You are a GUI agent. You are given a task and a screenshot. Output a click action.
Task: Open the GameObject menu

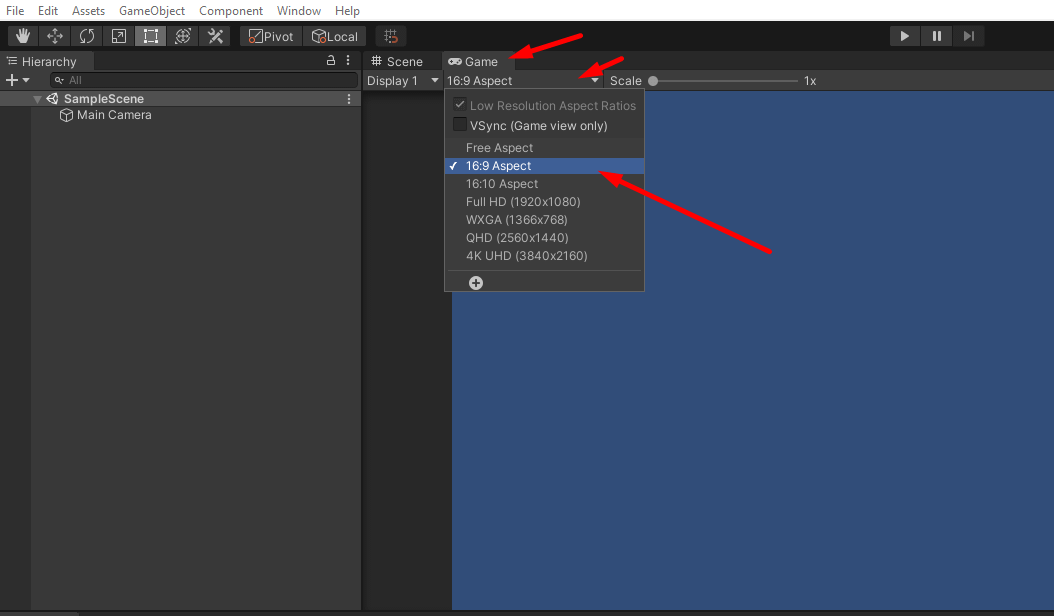tap(152, 11)
